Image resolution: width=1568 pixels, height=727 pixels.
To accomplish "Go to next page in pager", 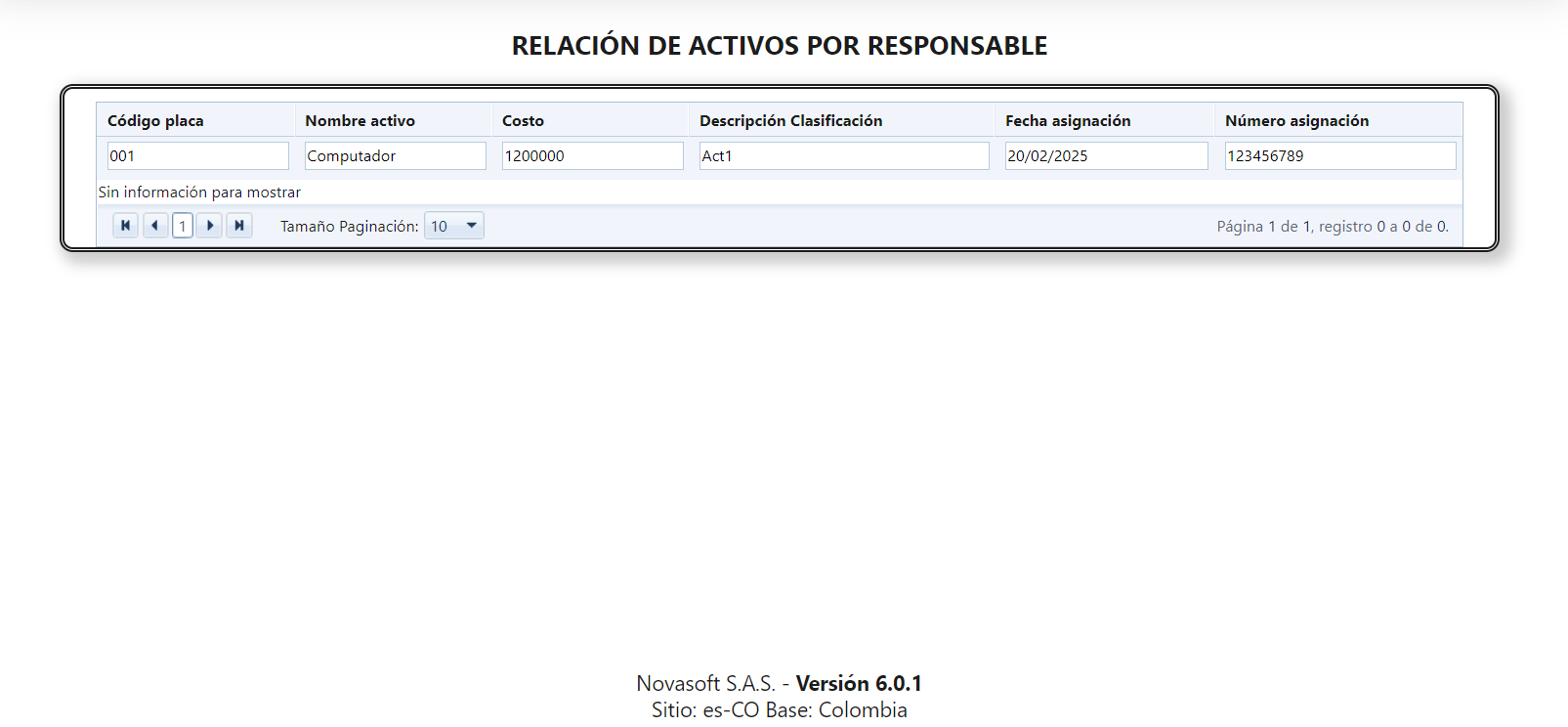I will [210, 226].
